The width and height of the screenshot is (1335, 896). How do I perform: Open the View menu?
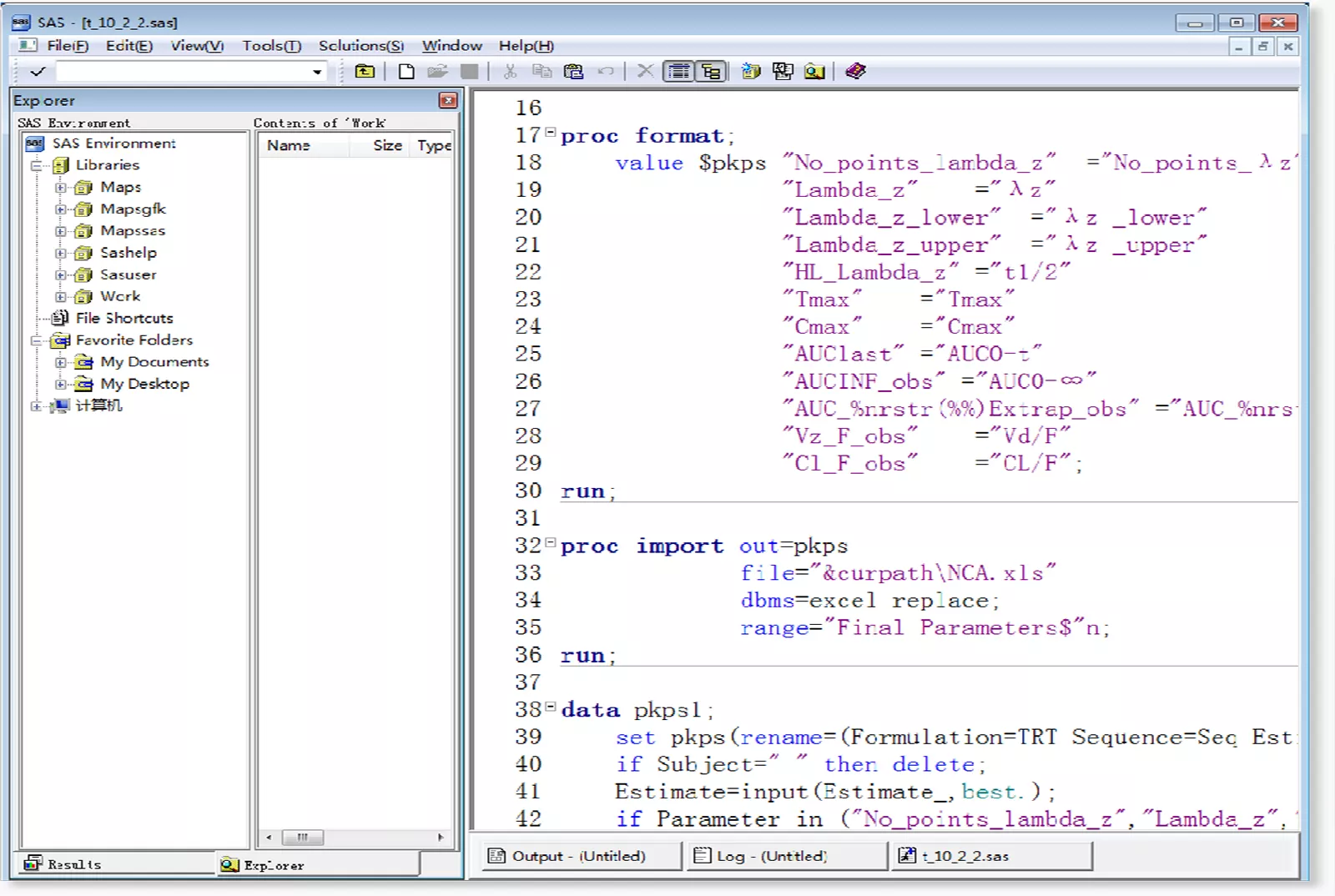point(197,46)
